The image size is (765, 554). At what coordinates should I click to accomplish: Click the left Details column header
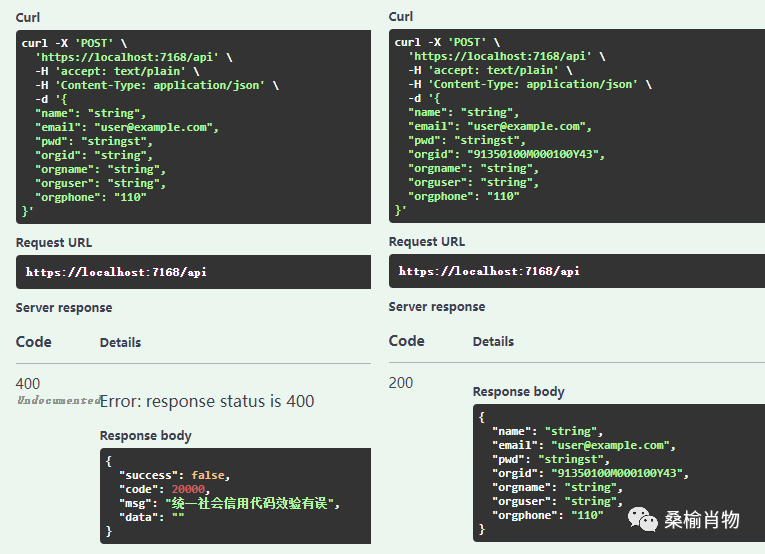coord(120,342)
